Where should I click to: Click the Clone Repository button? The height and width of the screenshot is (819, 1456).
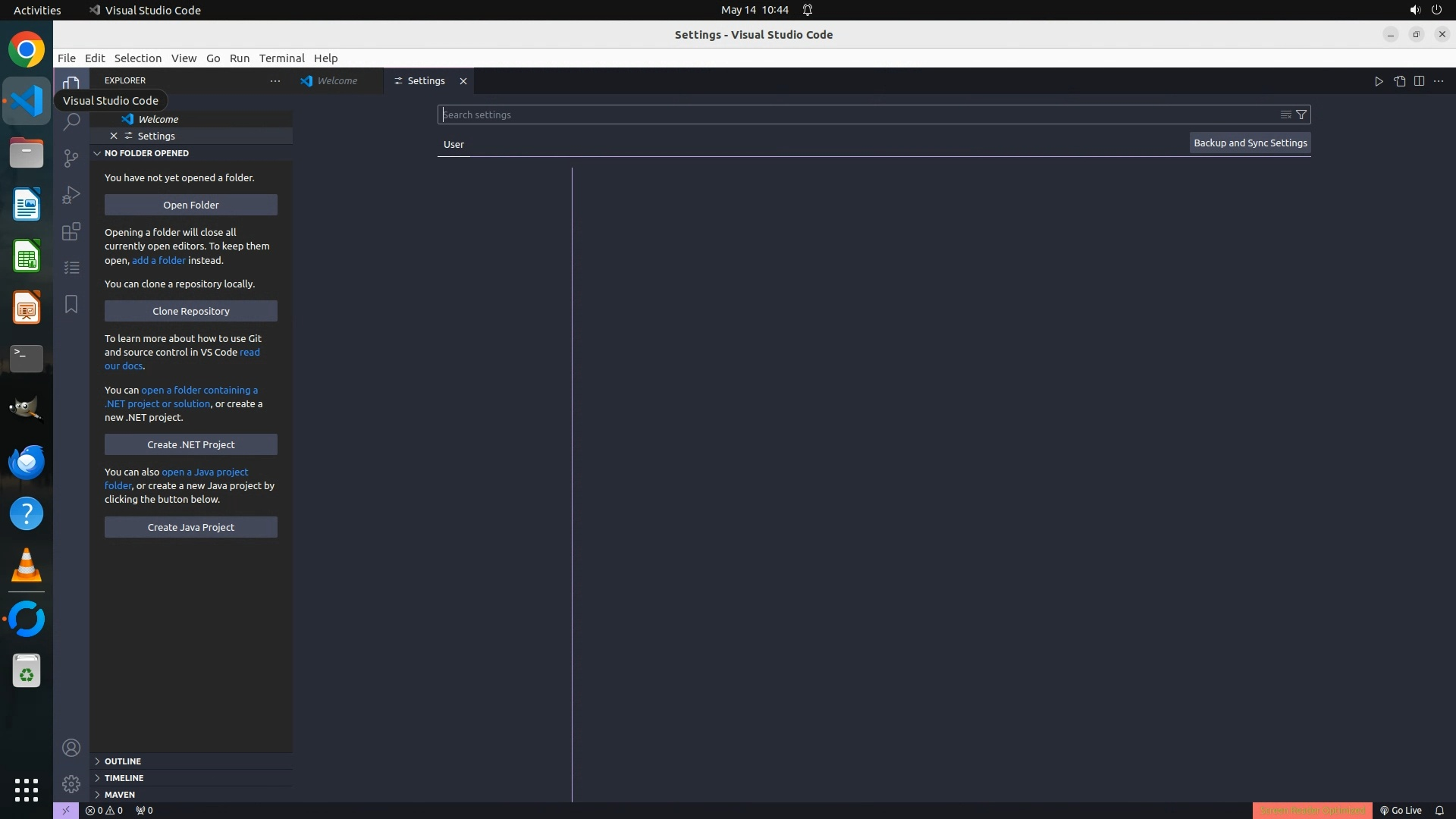coord(190,311)
